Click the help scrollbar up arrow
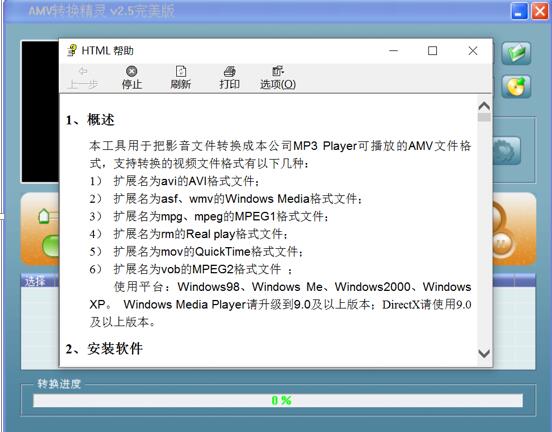 click(x=484, y=106)
